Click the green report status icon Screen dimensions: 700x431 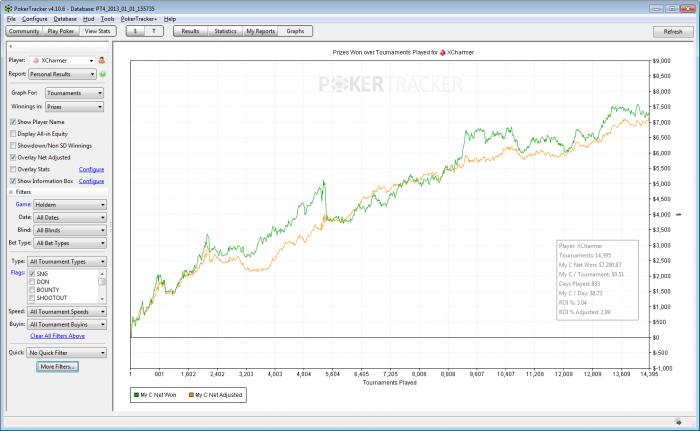[103, 74]
